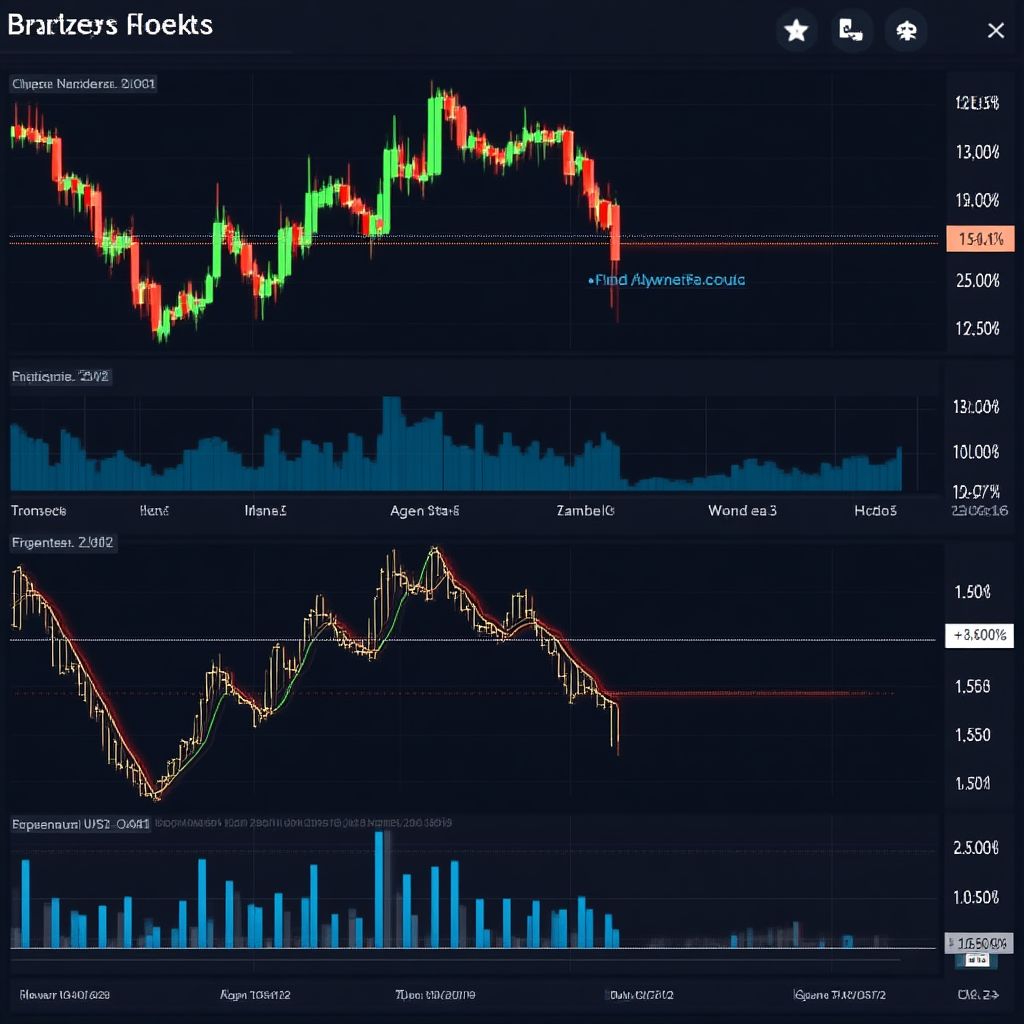Open the share/export icon next to star
Viewport: 1024px width, 1024px height.
coord(852,31)
